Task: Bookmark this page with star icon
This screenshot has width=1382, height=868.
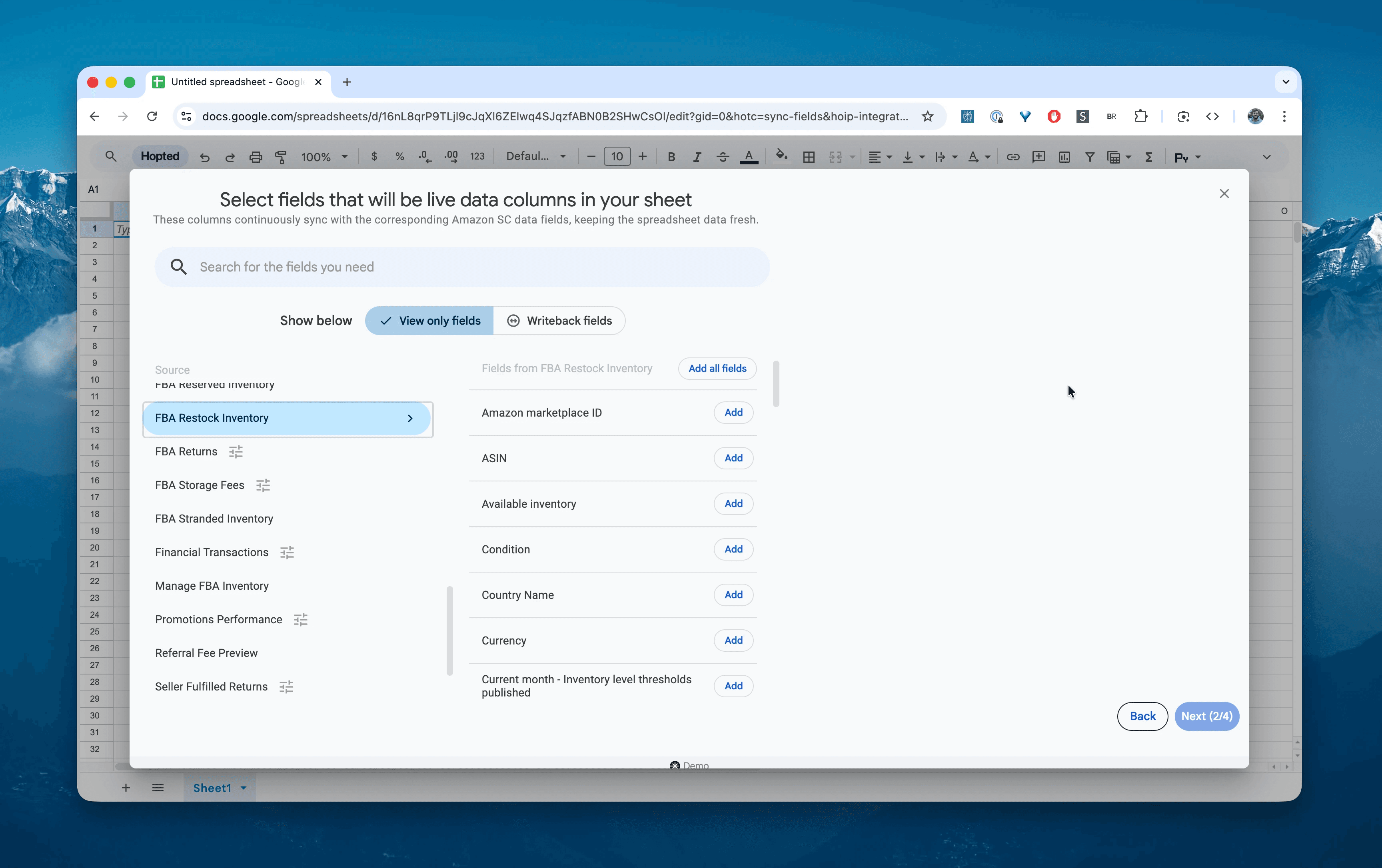Action: (927, 116)
